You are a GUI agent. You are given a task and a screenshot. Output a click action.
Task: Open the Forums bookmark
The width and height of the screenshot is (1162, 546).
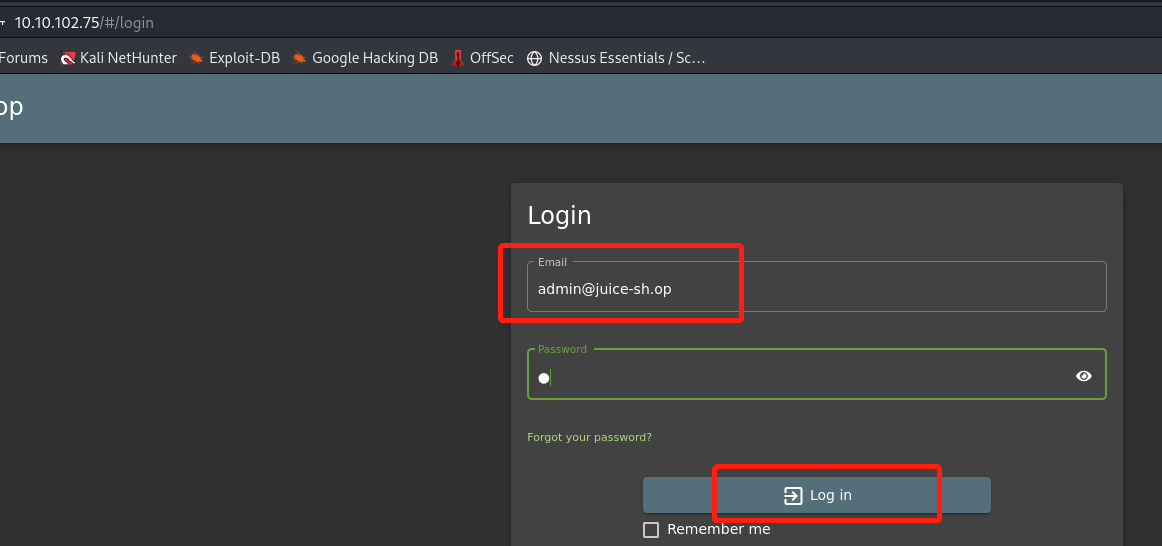[24, 58]
